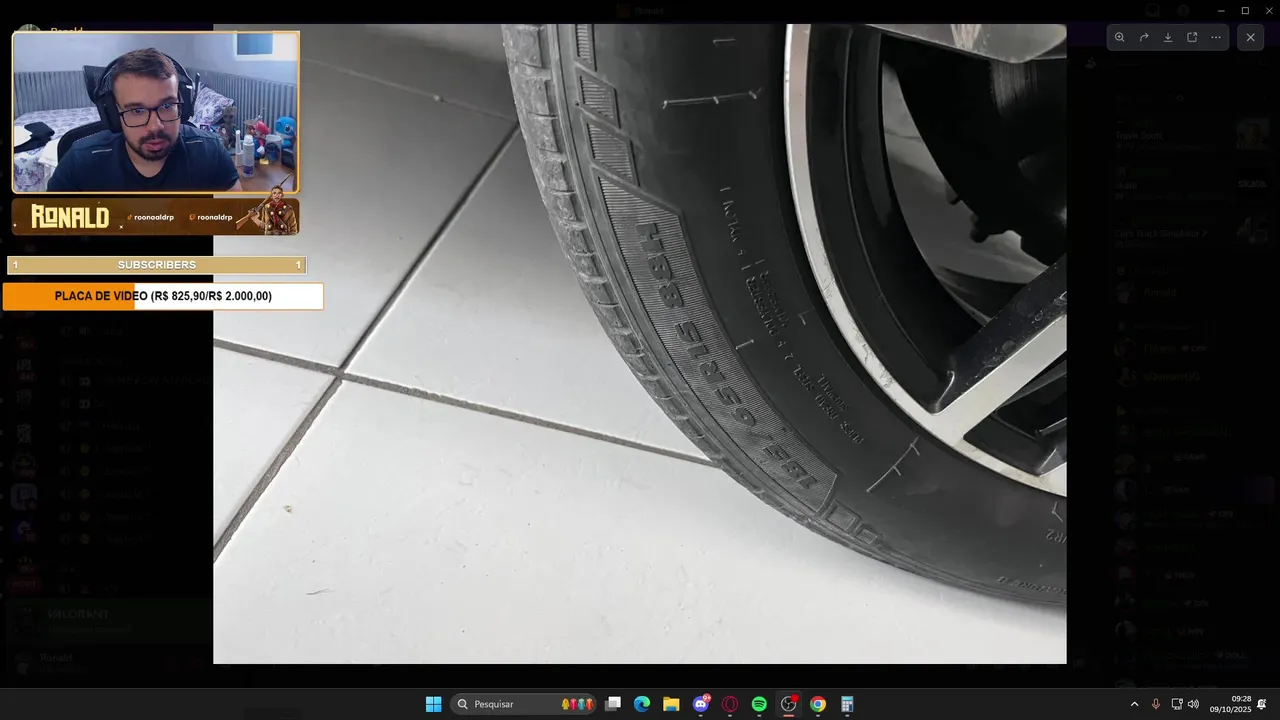1280x720 pixels.
Task: Close the image viewer
Action: pos(1250,37)
